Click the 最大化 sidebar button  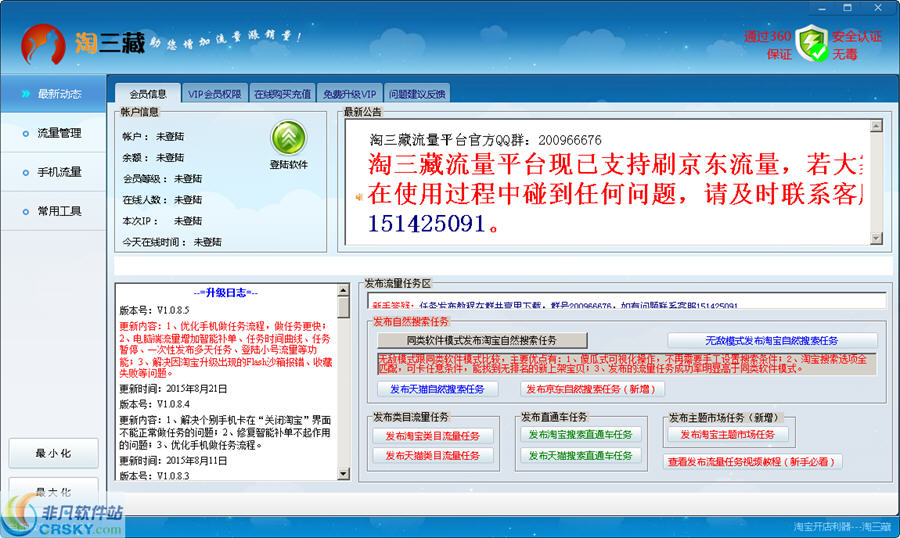pos(53,492)
